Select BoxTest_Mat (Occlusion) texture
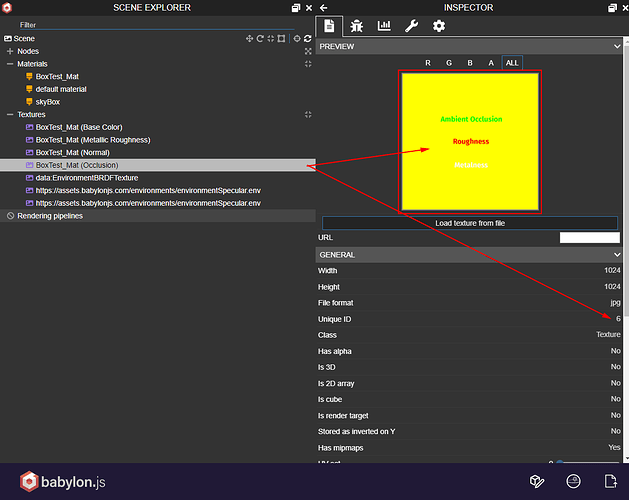This screenshot has height=500, width=629. click(x=158, y=165)
